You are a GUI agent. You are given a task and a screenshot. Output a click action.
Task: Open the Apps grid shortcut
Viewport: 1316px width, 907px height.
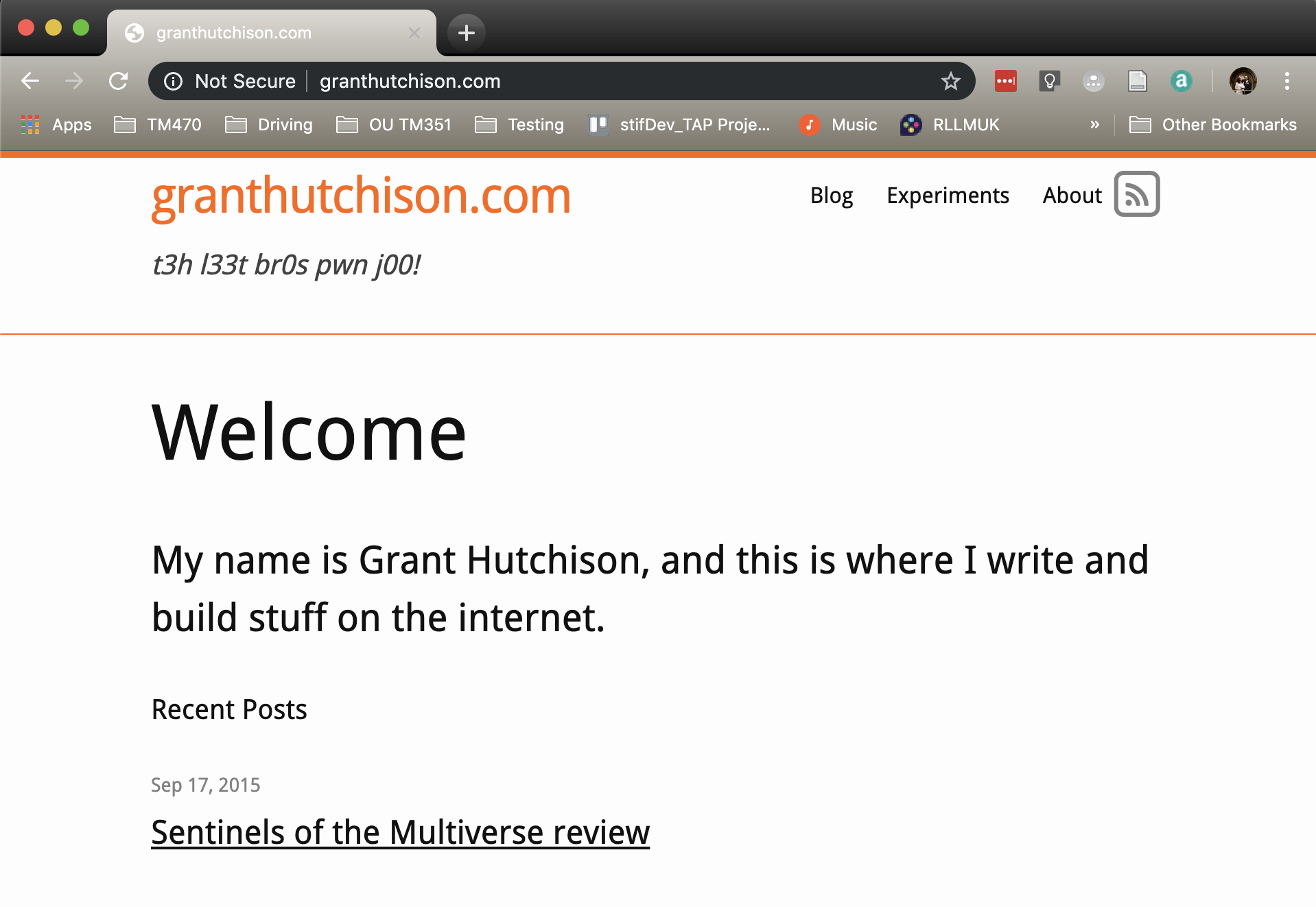point(56,125)
